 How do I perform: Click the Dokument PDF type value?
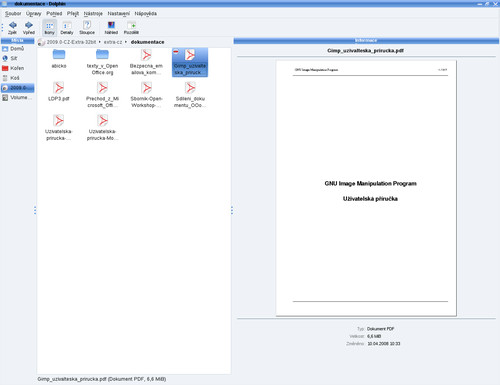(x=380, y=329)
